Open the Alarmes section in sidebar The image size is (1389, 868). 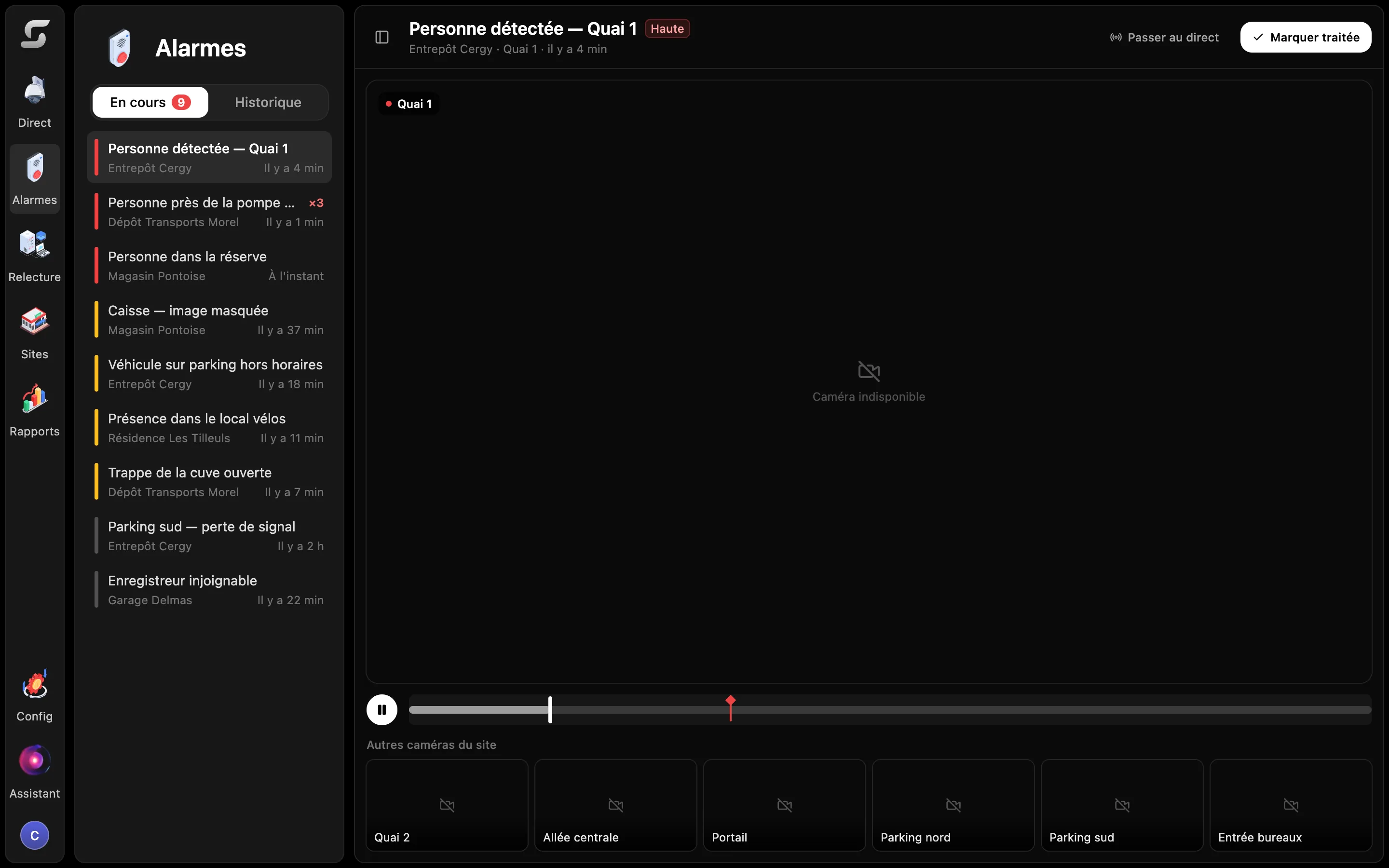(x=34, y=178)
